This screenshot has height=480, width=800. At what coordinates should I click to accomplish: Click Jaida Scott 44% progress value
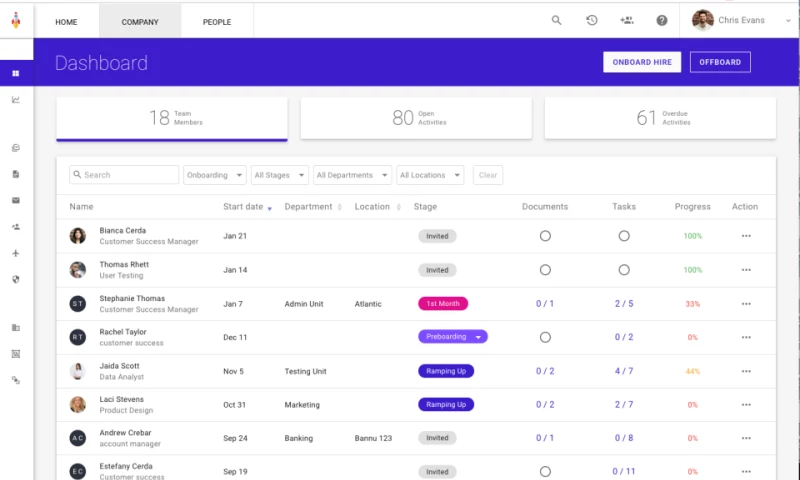692,371
